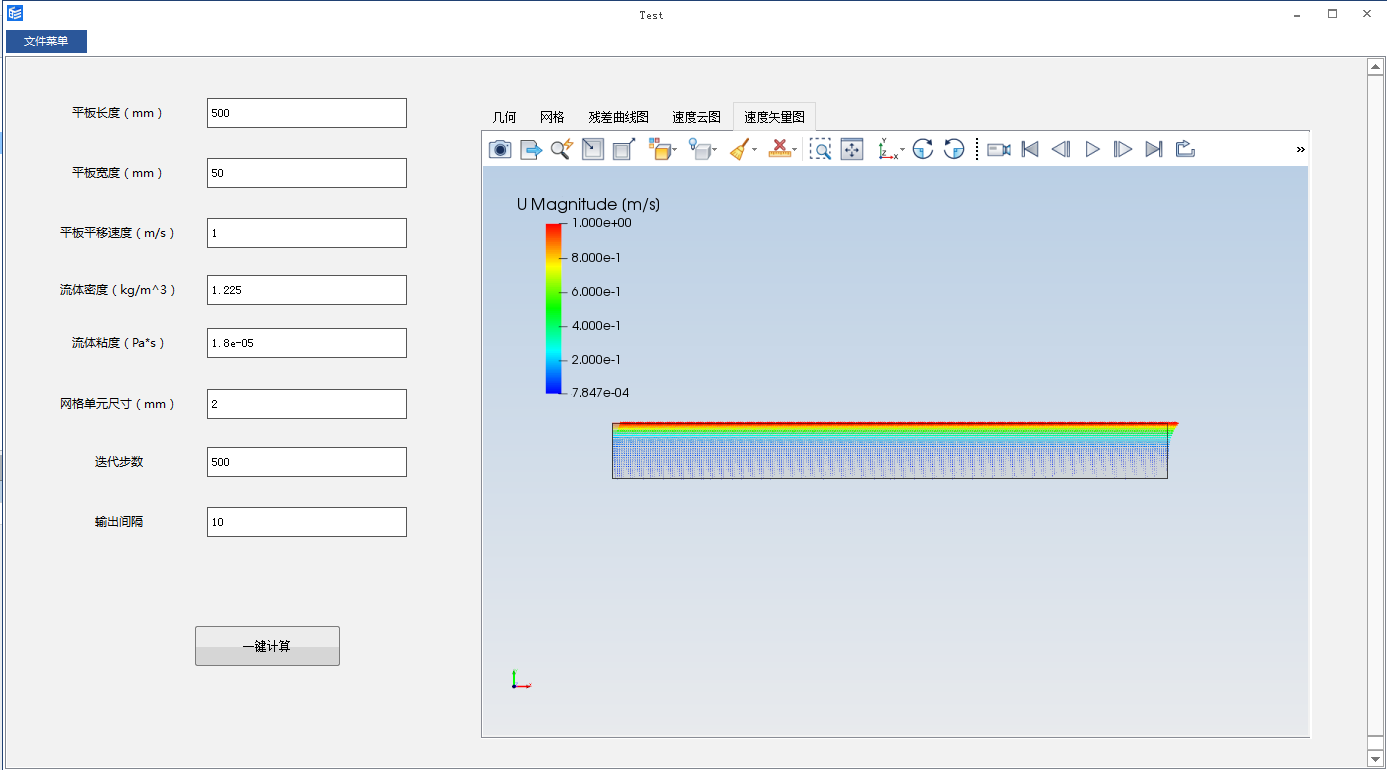This screenshot has height=770, width=1387.
Task: Click the 平板长度 input field
Action: (307, 113)
